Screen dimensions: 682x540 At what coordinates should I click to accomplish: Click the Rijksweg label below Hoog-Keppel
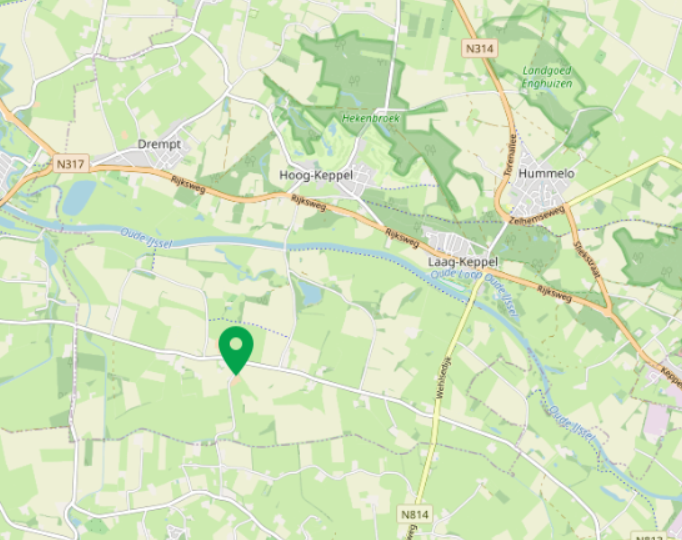[308, 203]
